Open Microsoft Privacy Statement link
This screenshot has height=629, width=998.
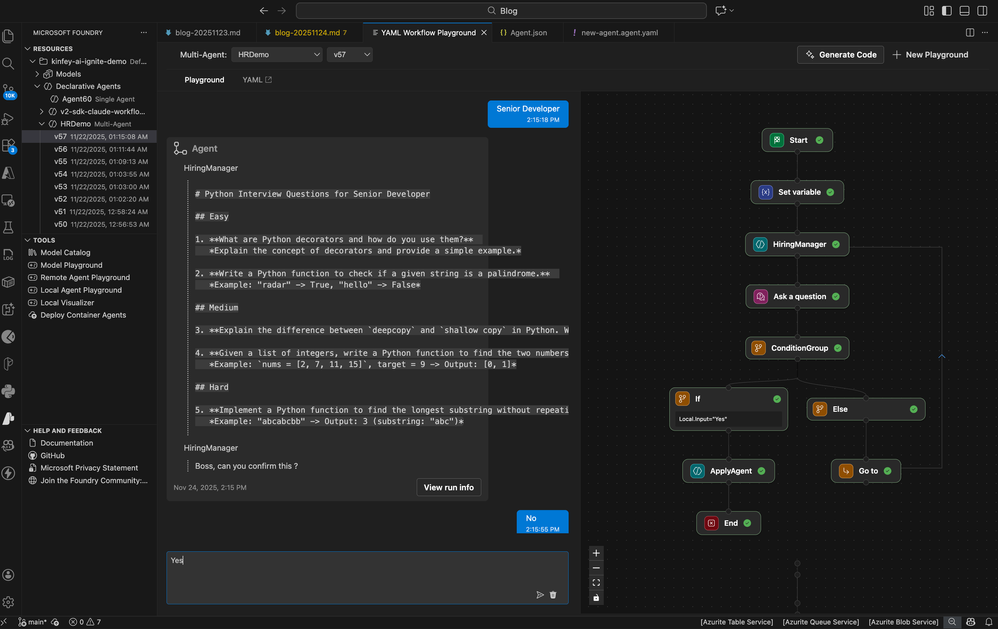89,468
